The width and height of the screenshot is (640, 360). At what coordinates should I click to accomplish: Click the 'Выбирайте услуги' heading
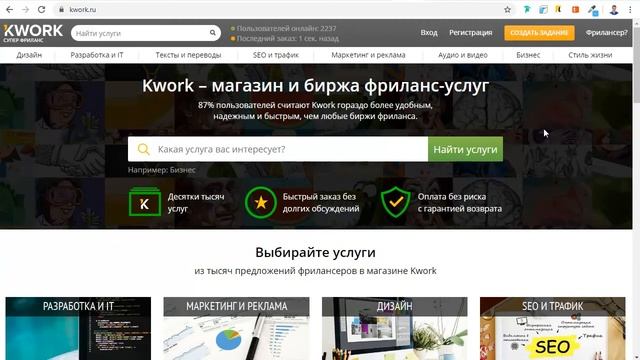[316, 252]
